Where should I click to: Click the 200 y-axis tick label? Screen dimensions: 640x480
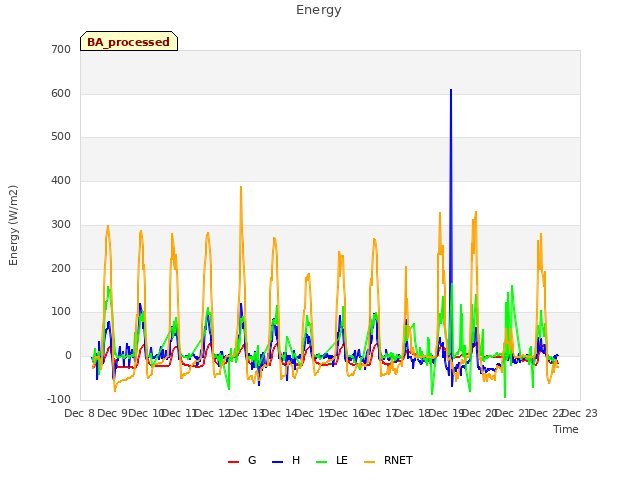61,269
